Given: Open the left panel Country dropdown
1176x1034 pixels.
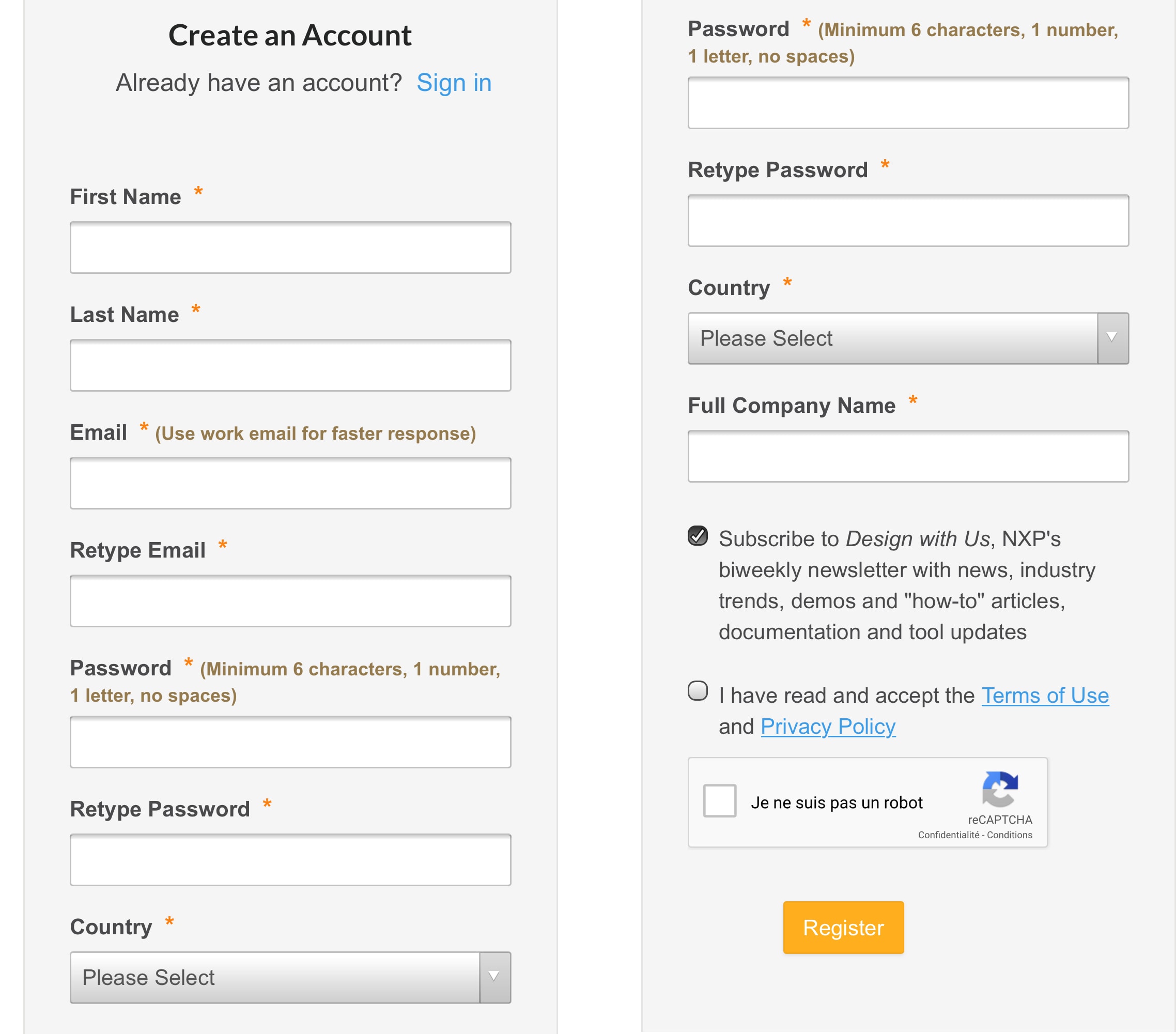Looking at the screenshot, I should point(275,977).
